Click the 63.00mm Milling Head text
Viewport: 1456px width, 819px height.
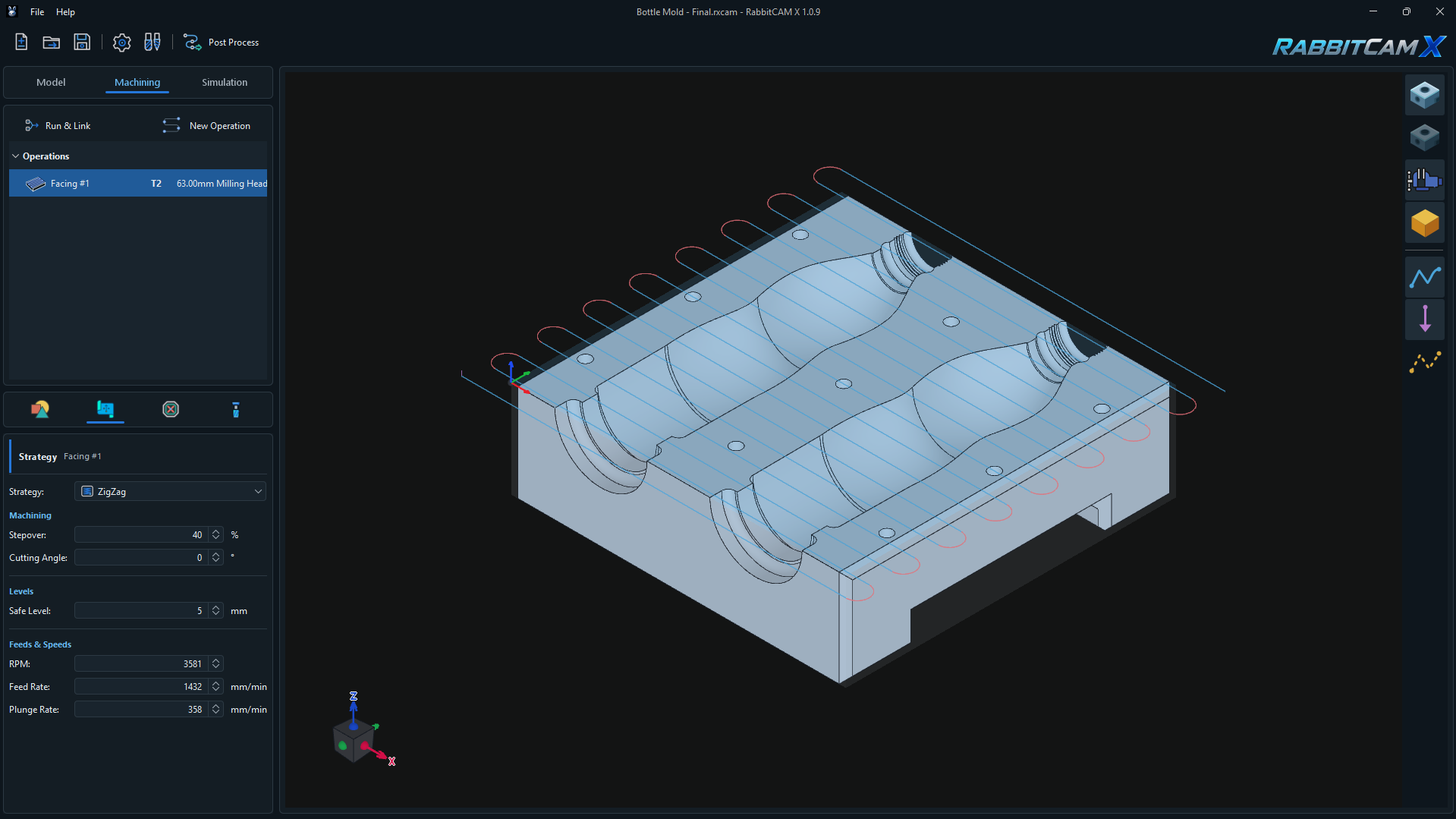click(222, 184)
